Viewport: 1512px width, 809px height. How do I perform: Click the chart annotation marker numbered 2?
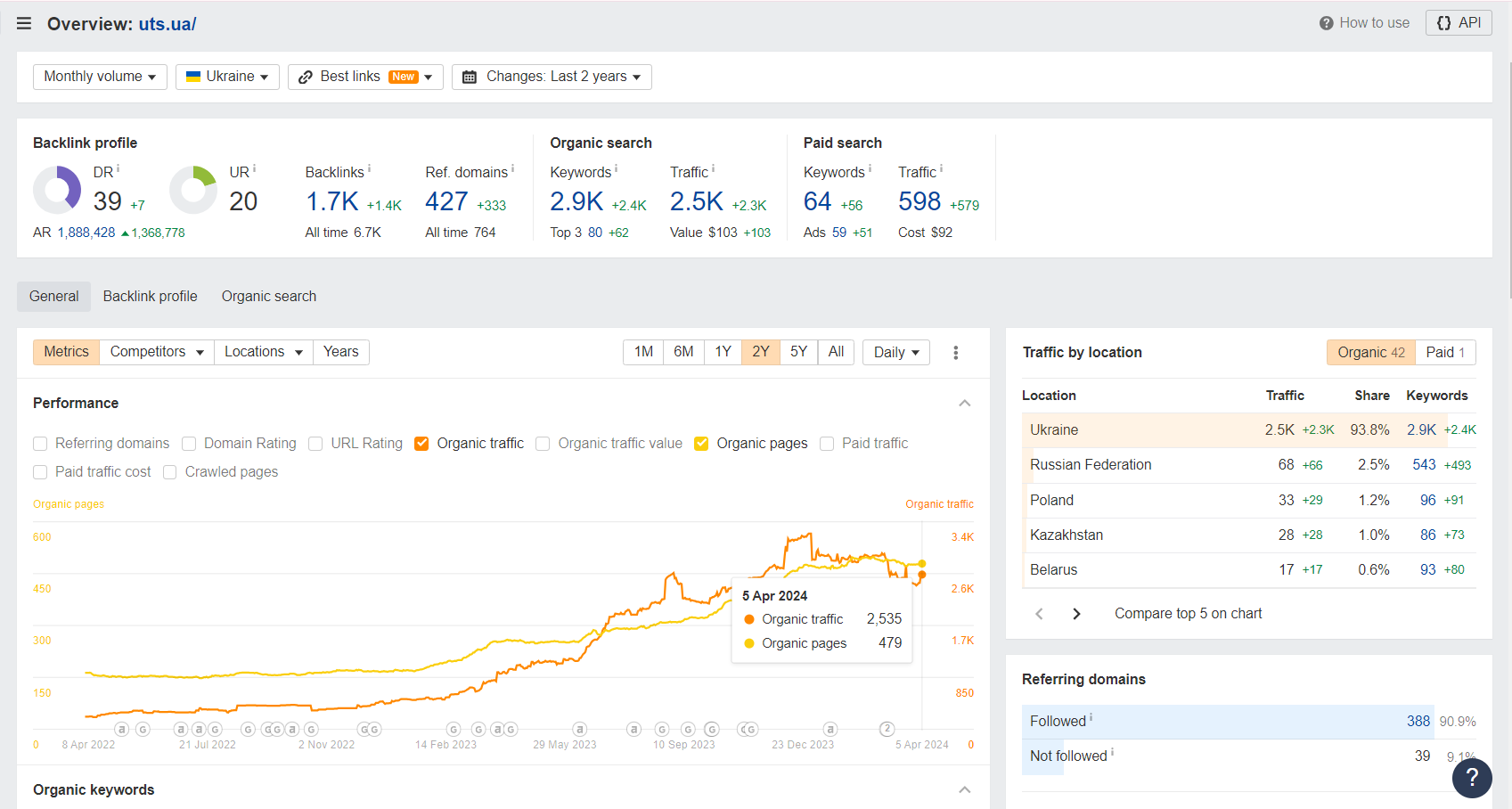tap(887, 729)
